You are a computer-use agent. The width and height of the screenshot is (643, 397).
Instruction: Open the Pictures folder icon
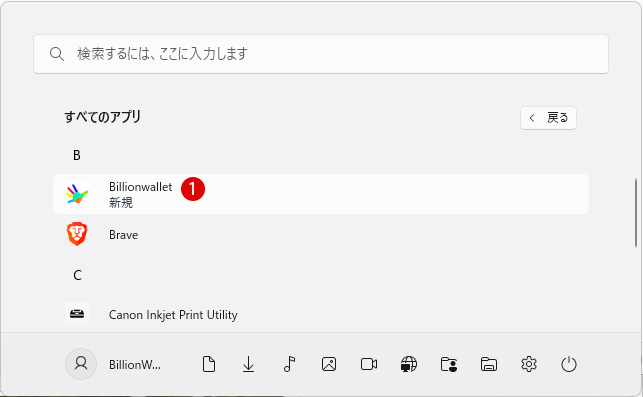pos(329,364)
